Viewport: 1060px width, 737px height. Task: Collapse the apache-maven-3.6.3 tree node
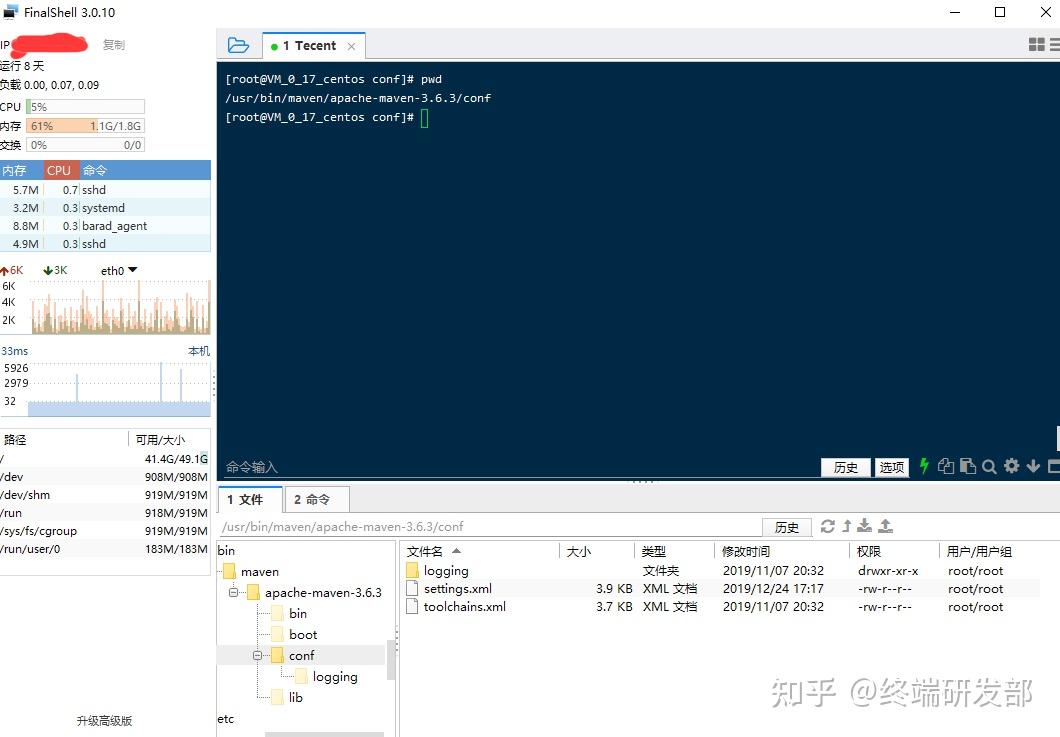(232, 592)
